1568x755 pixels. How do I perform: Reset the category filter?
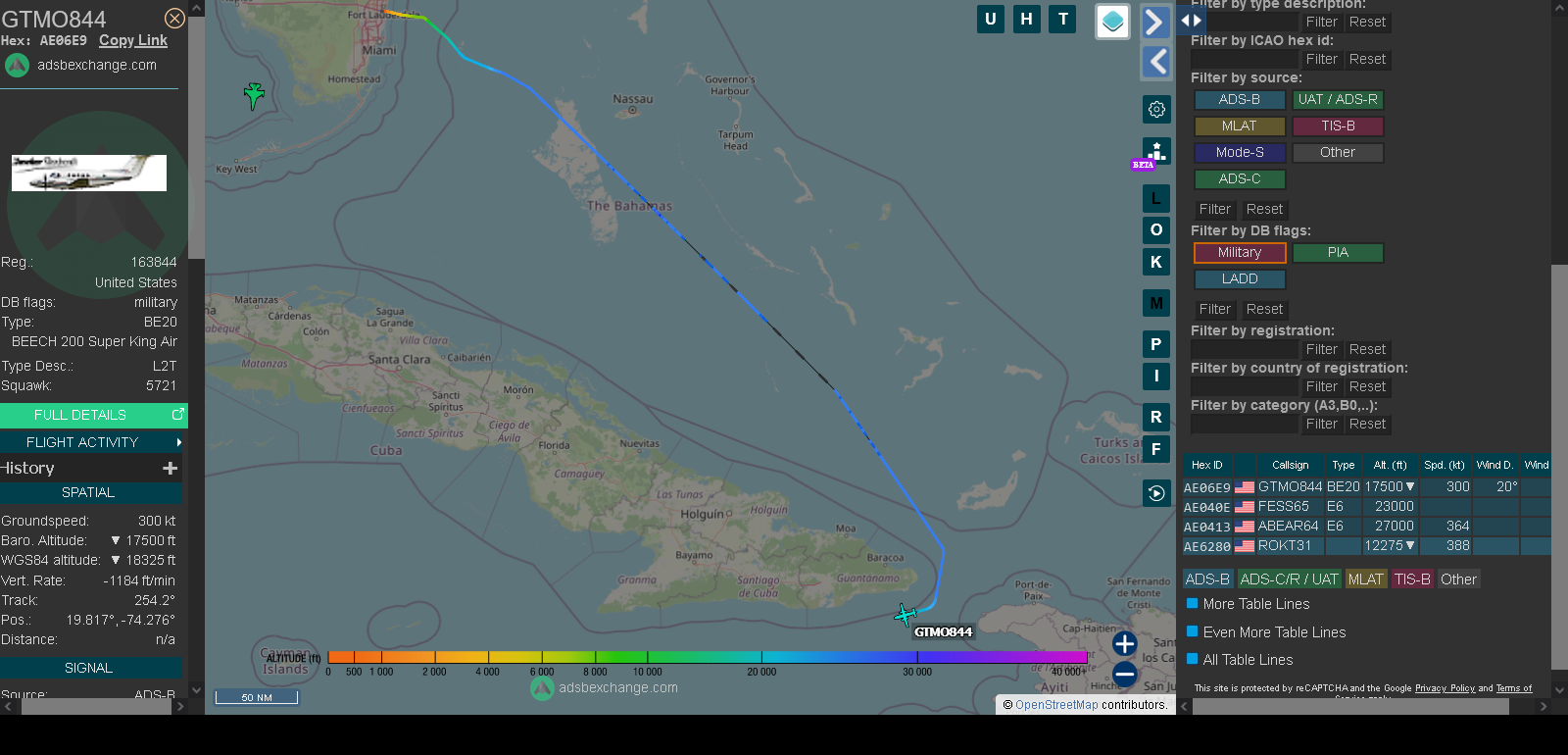click(1367, 425)
